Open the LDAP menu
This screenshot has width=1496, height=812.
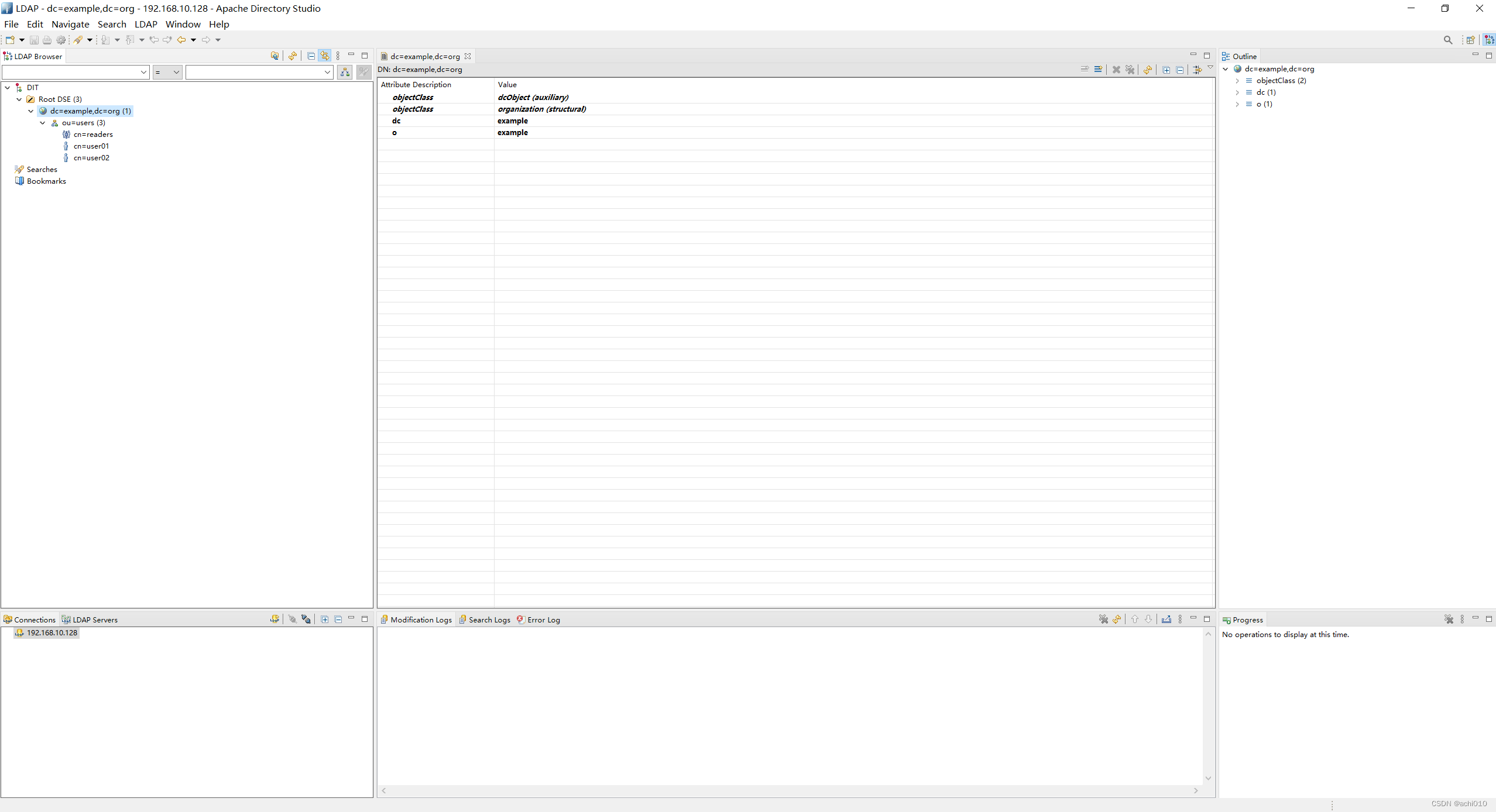point(146,24)
